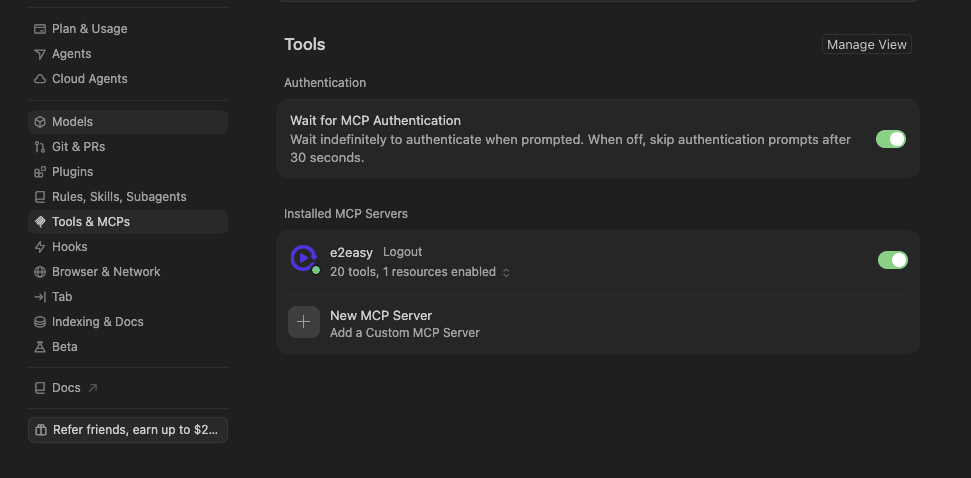971x478 pixels.
Task: Open Beta settings section
Action: pos(128,347)
